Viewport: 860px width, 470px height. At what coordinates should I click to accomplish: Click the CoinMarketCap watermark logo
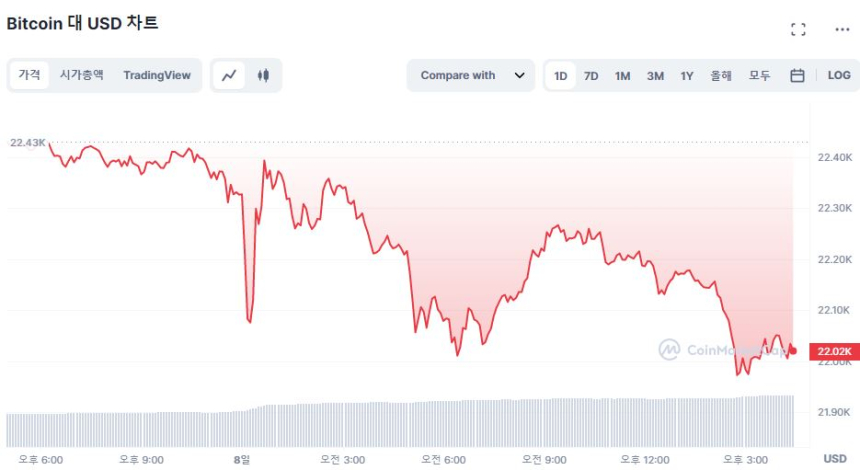pos(669,349)
